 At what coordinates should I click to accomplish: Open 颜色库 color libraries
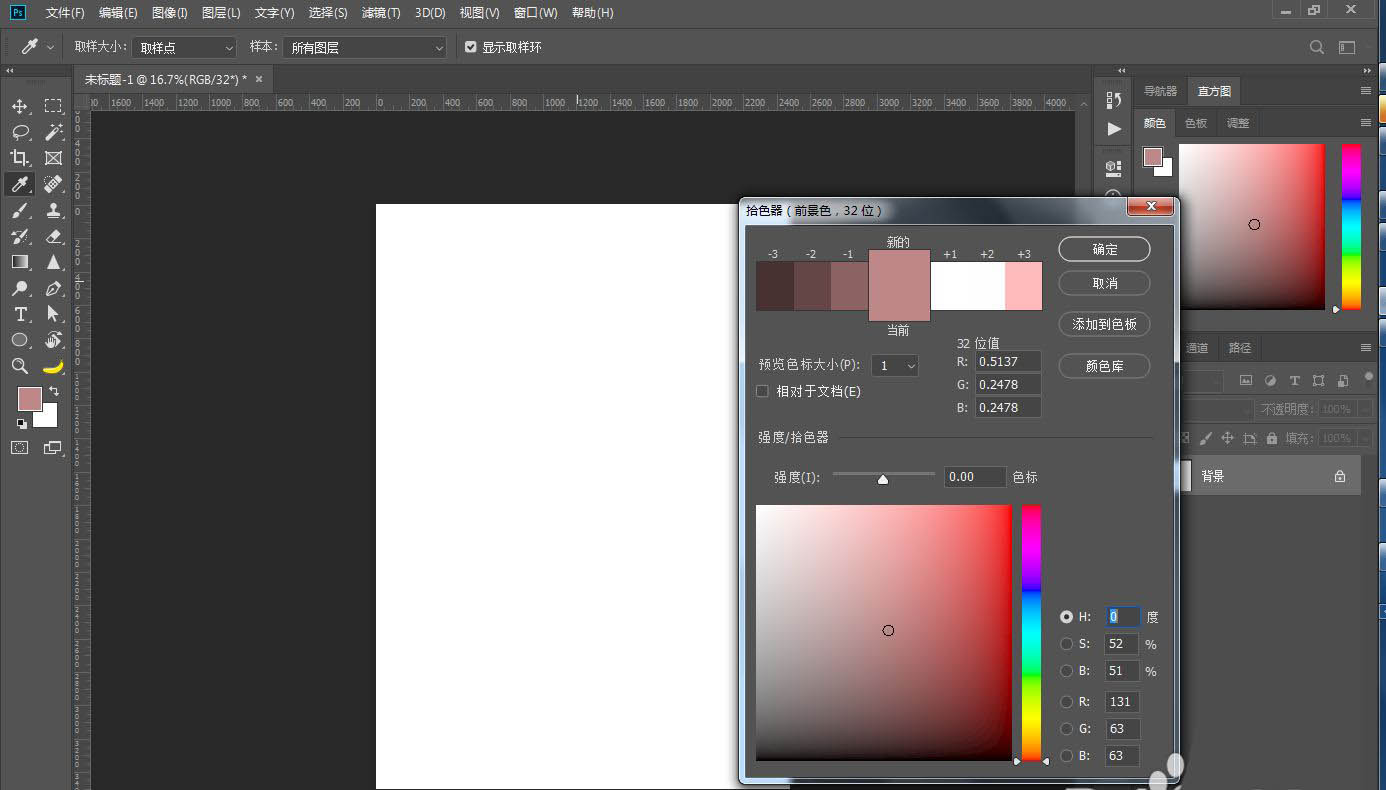(x=1105, y=366)
